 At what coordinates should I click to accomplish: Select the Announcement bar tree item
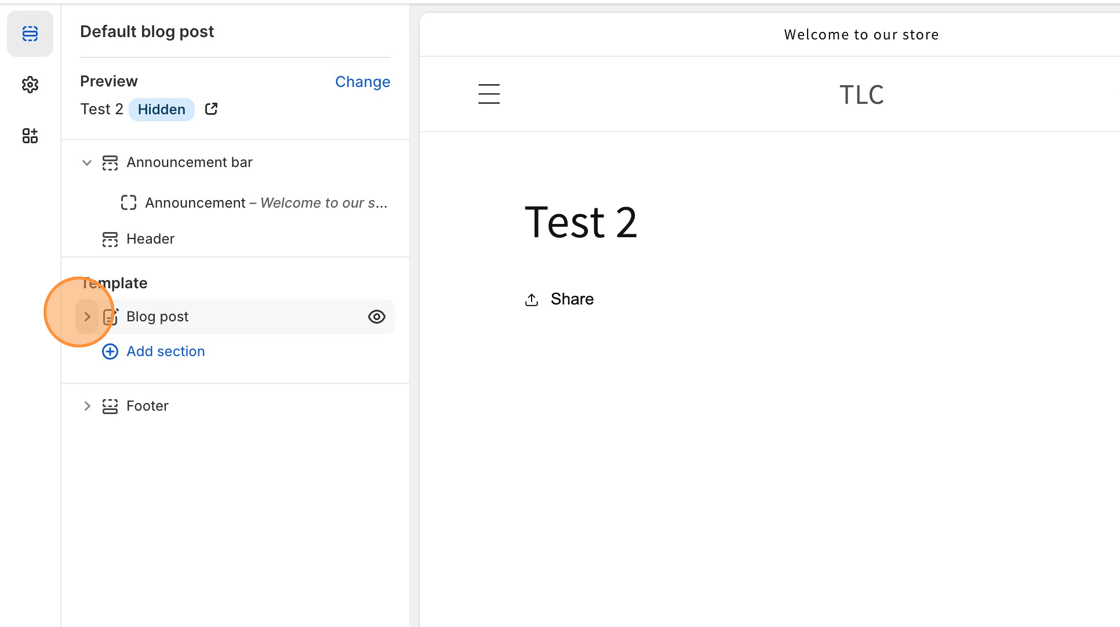coord(189,163)
